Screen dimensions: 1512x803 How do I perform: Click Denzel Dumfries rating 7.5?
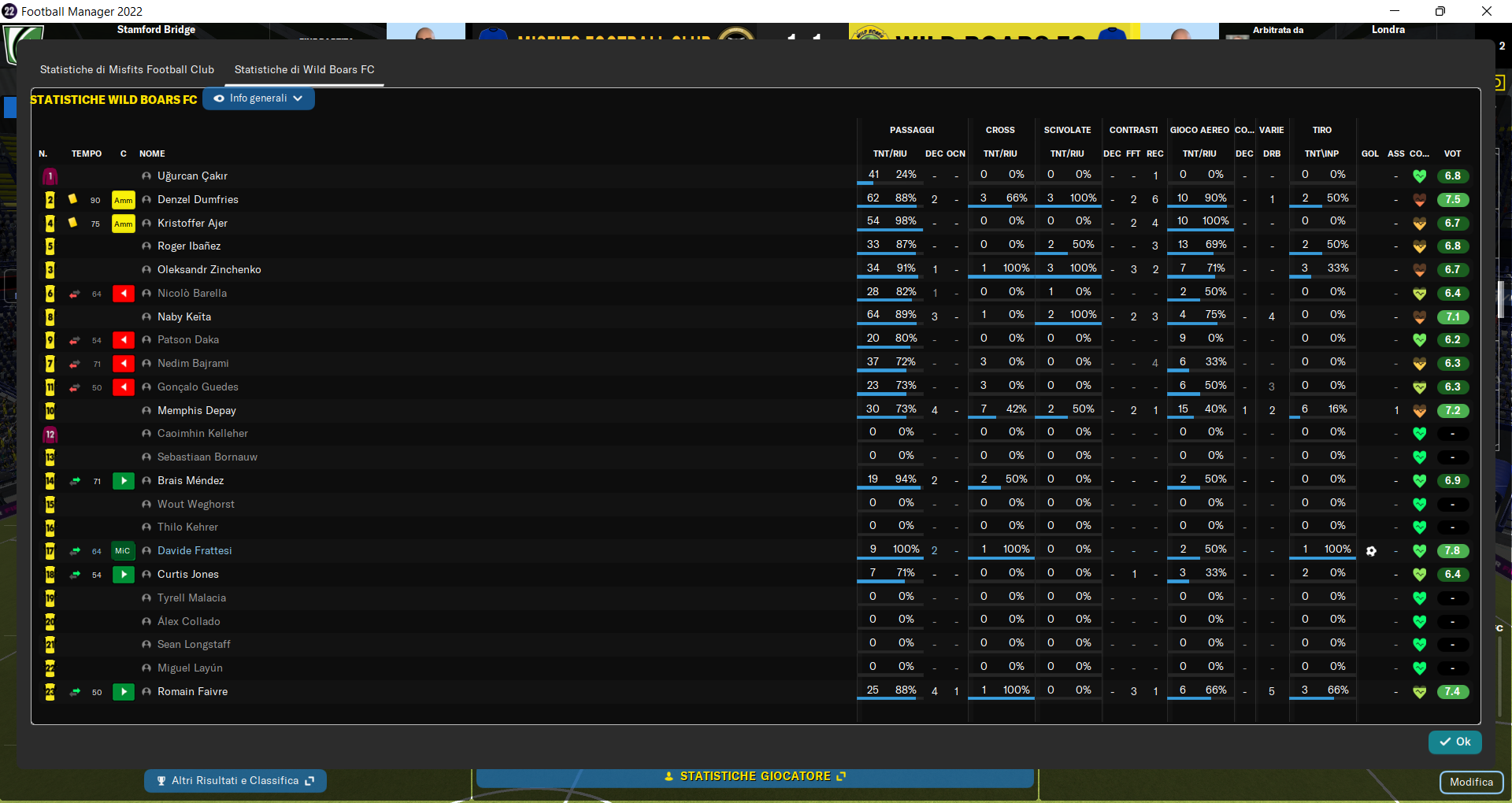point(1453,200)
